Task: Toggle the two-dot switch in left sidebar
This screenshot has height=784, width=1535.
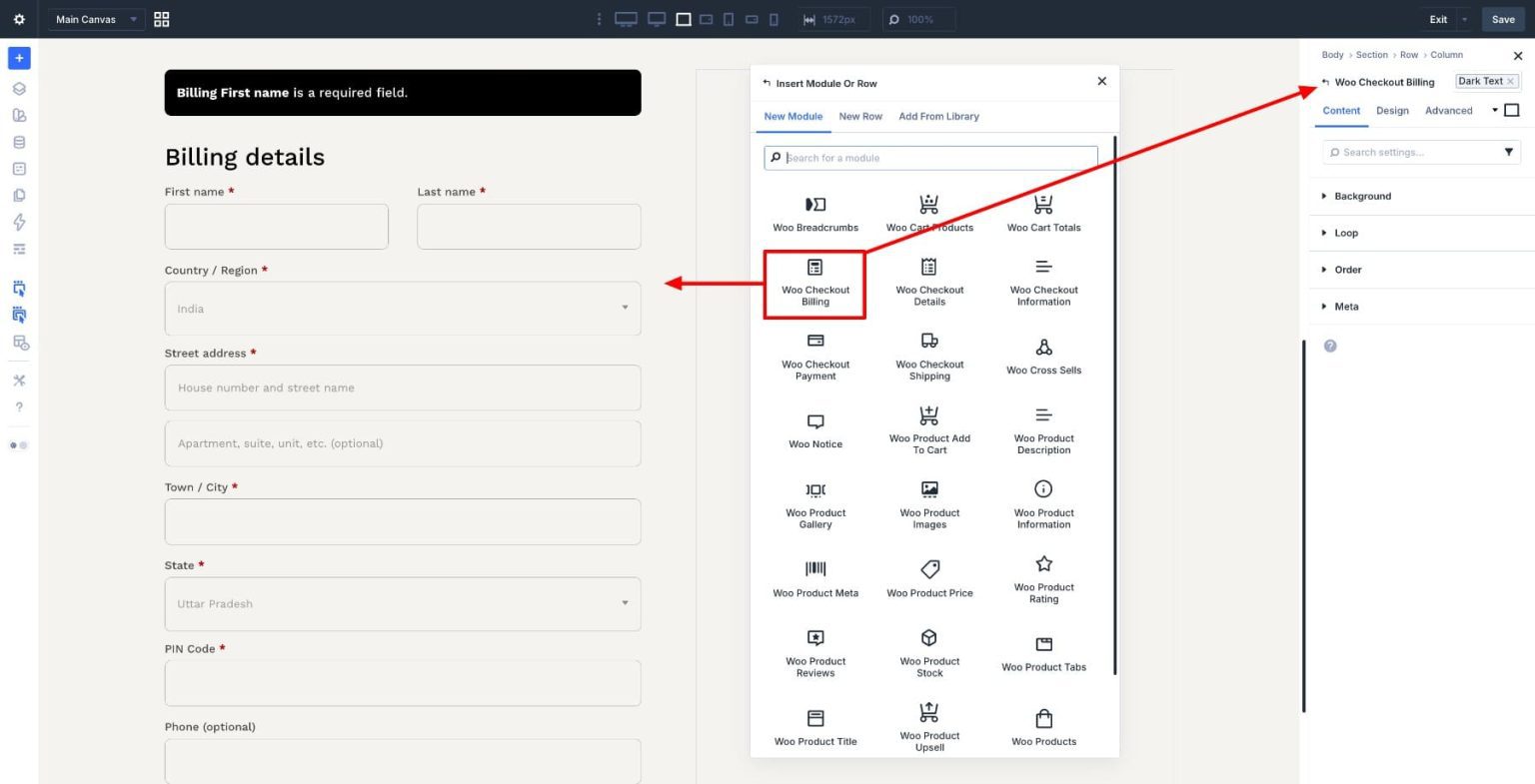Action: click(19, 445)
